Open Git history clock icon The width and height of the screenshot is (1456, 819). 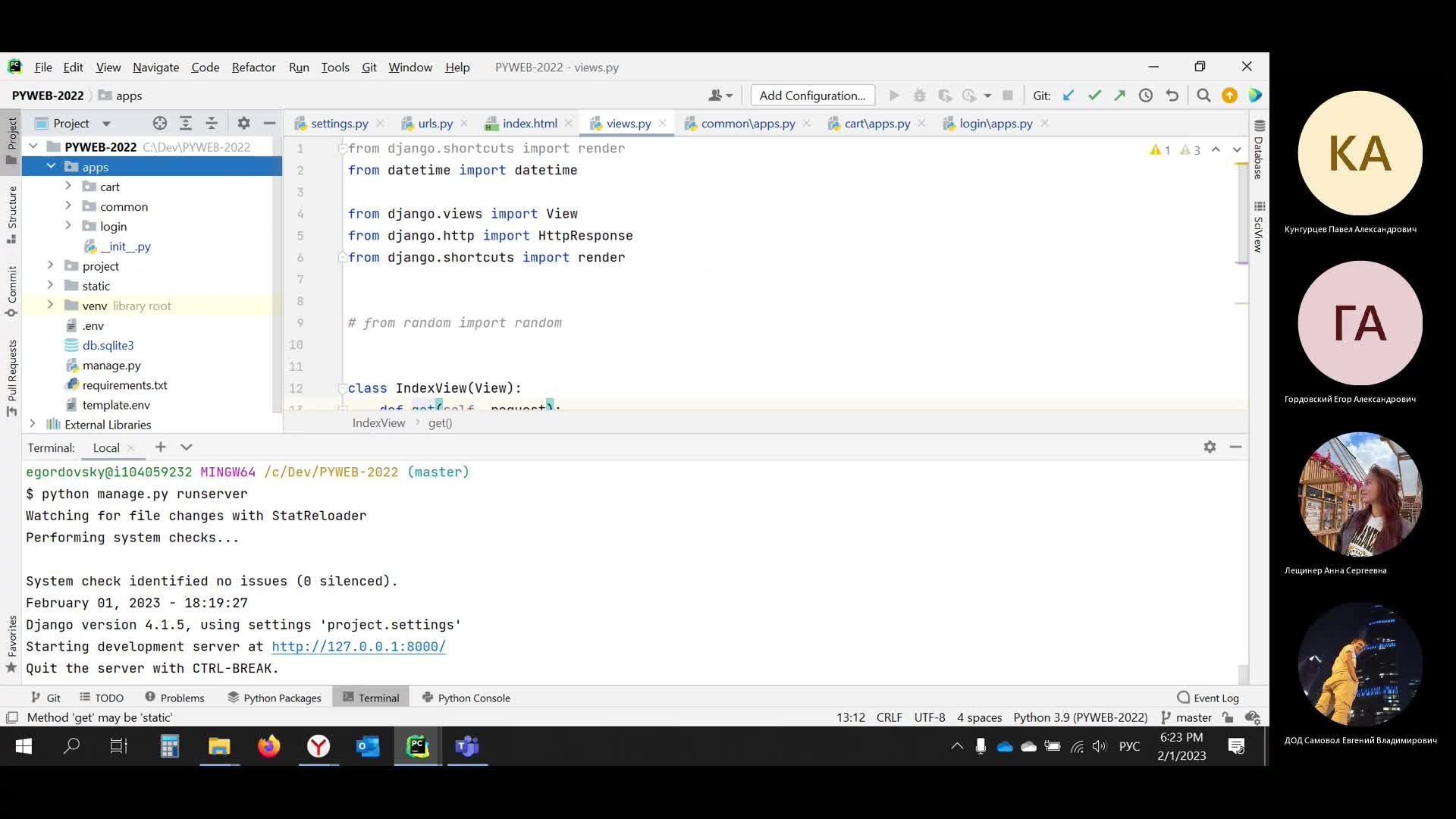pyautogui.click(x=1146, y=96)
